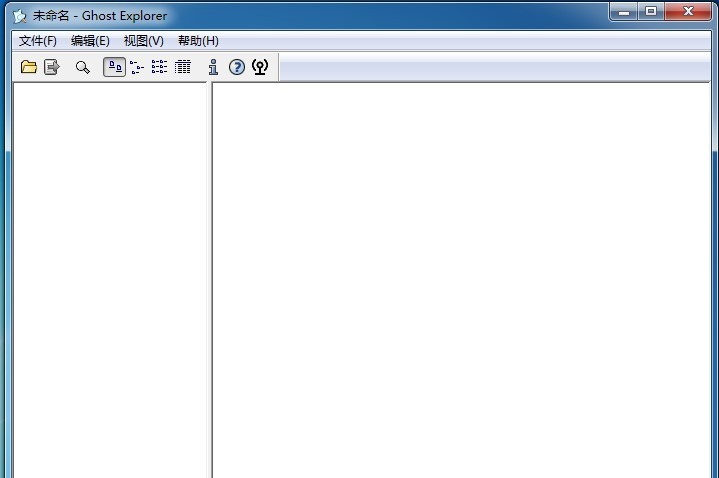Open help via question mark icon

coord(237,67)
